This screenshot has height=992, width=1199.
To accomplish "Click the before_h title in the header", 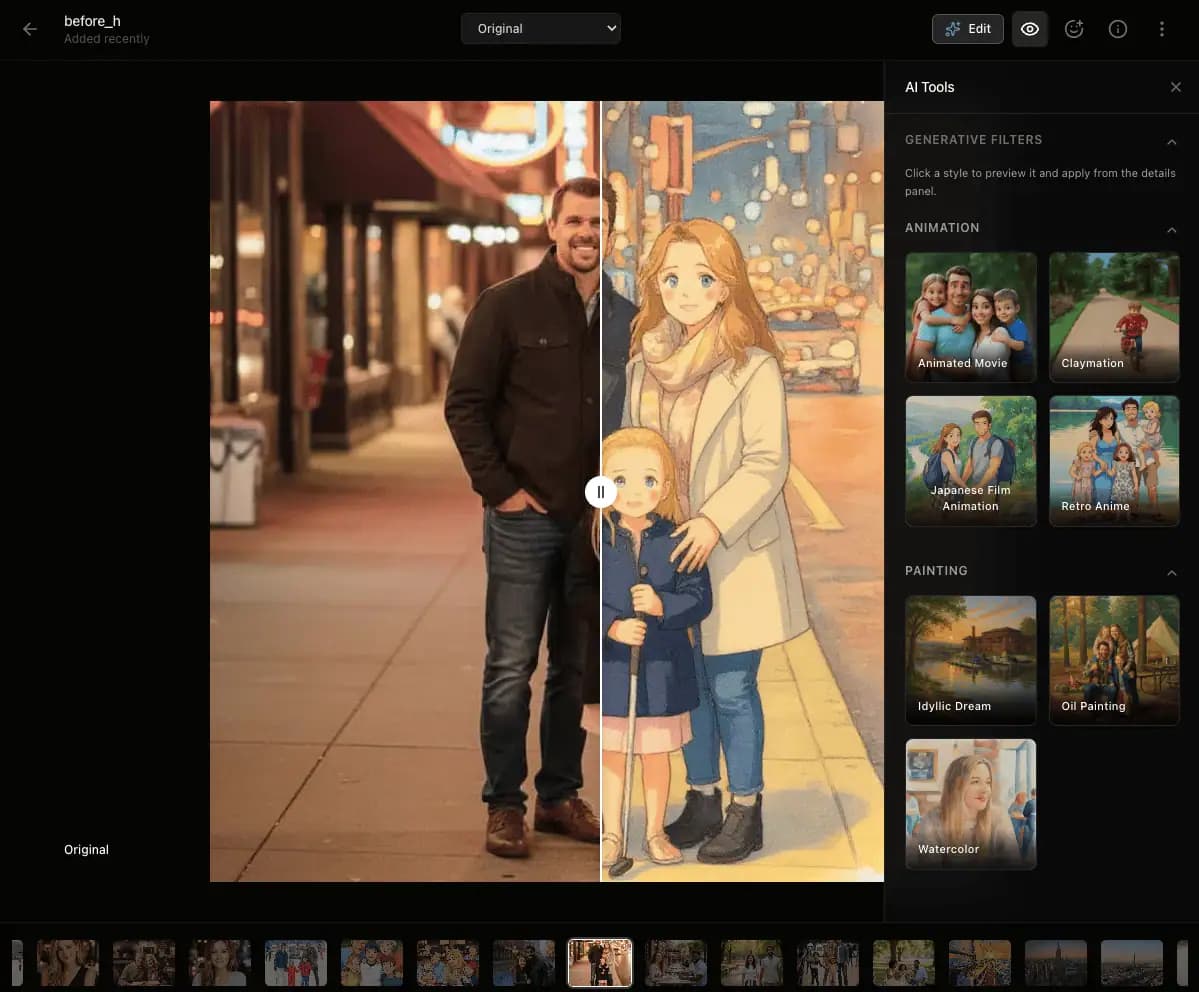I will tap(92, 20).
